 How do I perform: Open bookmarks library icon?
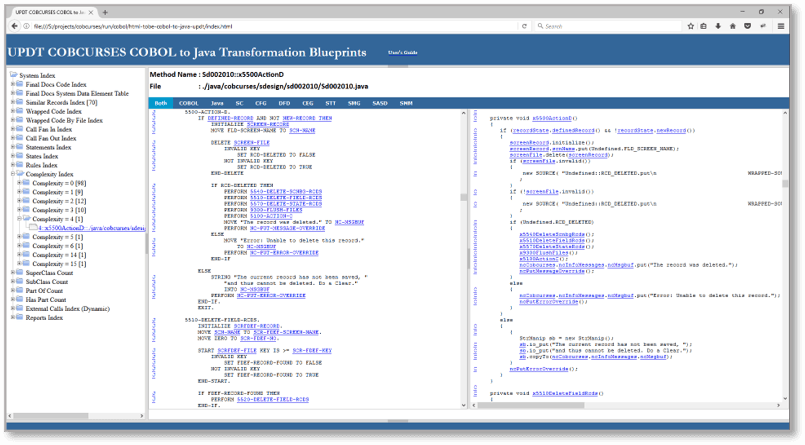[x=703, y=26]
